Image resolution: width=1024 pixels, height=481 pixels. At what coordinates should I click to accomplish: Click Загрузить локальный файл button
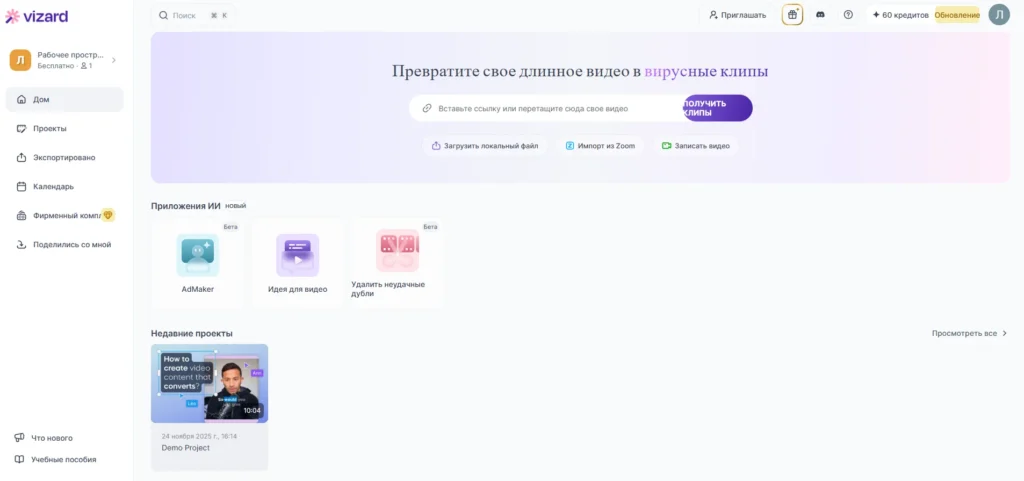(485, 146)
